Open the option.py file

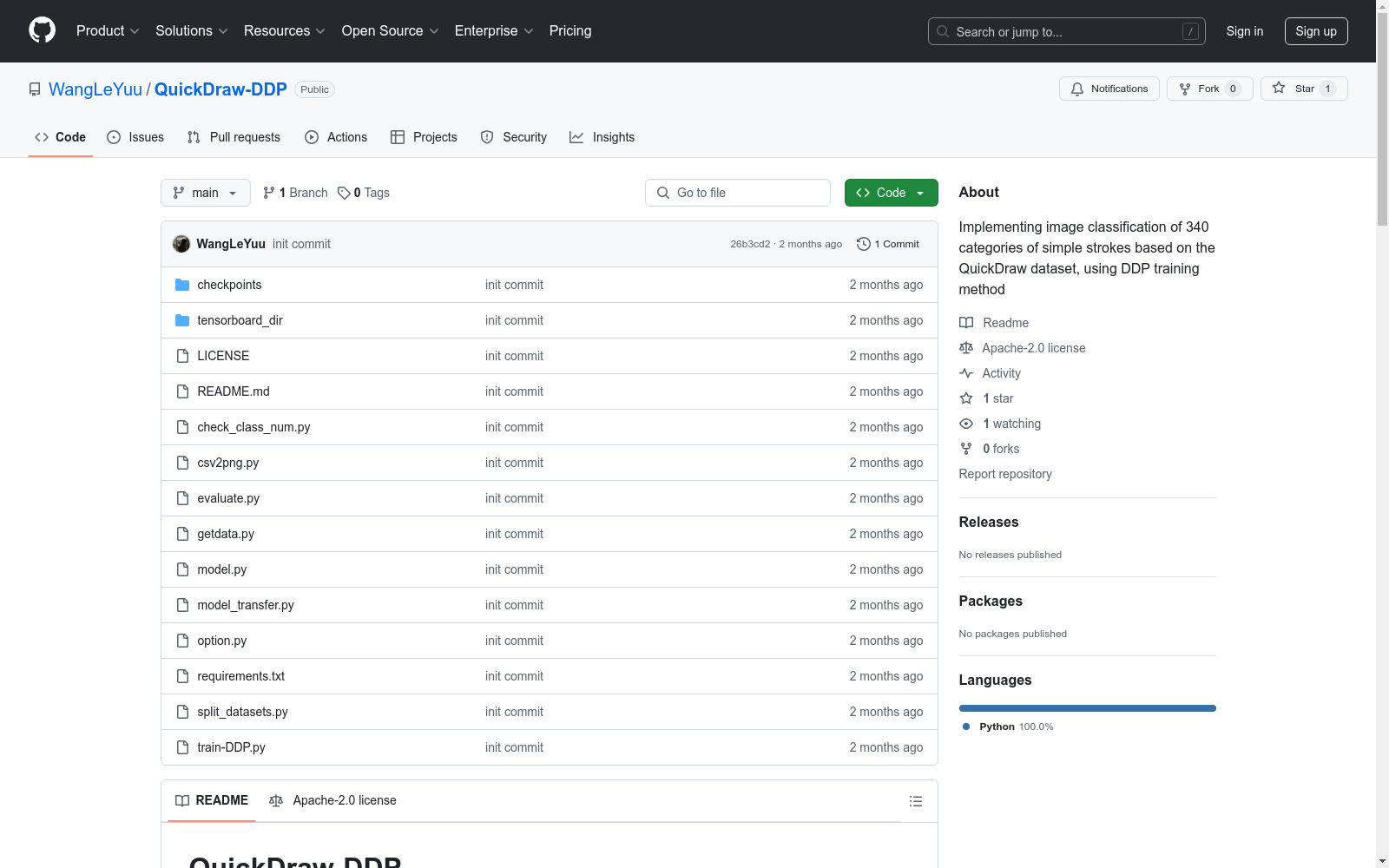coord(222,641)
